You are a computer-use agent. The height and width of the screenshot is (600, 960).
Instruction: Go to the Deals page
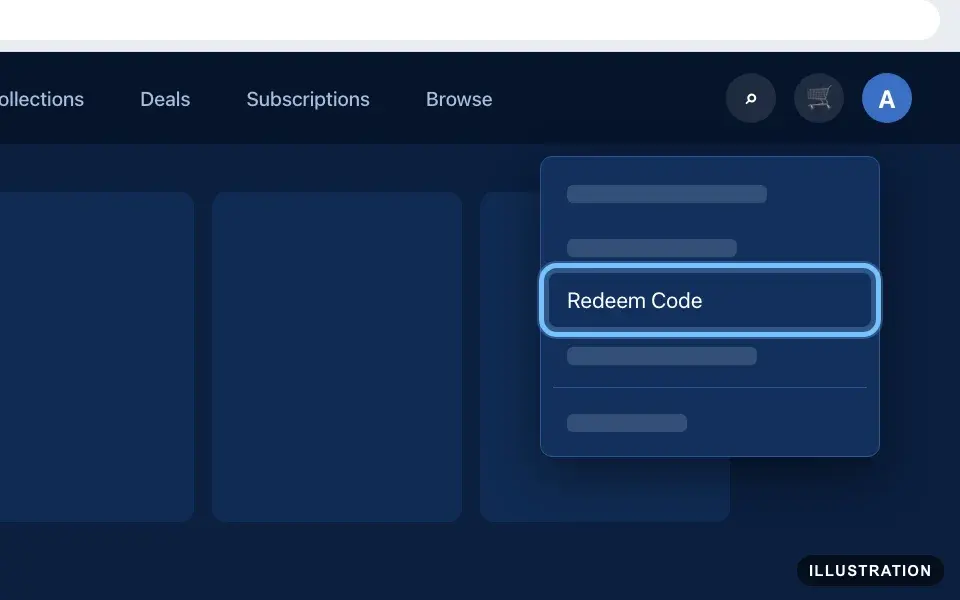click(165, 99)
